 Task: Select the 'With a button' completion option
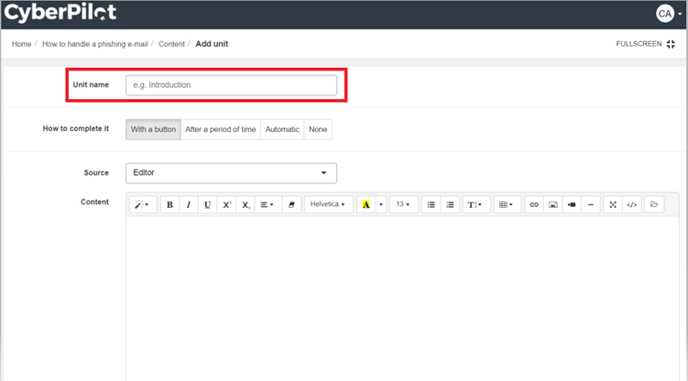point(153,129)
